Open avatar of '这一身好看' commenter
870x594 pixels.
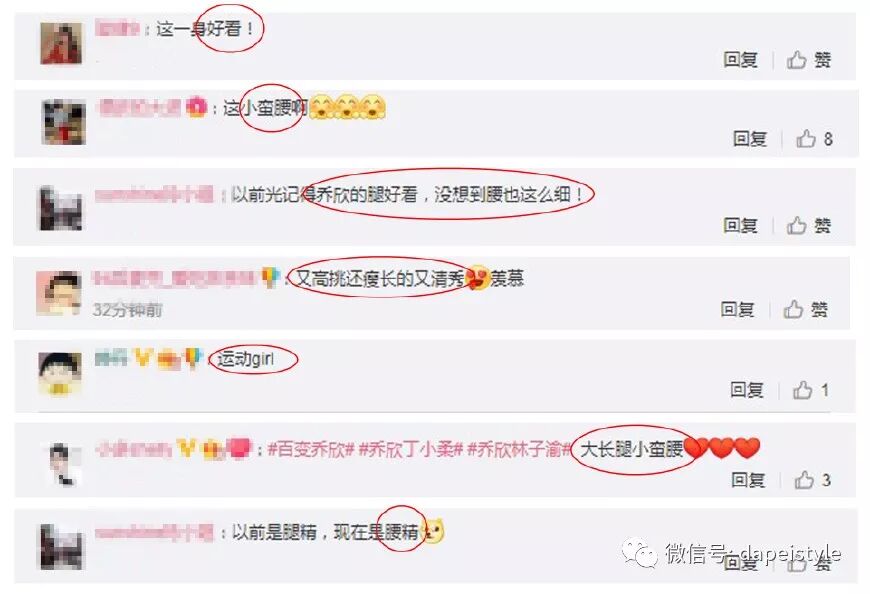(61, 43)
